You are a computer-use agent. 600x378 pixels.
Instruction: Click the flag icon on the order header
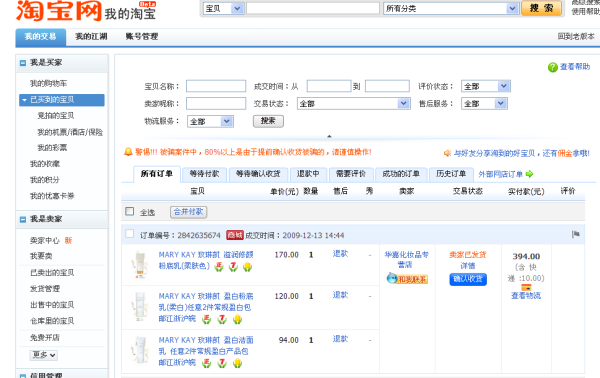576,234
